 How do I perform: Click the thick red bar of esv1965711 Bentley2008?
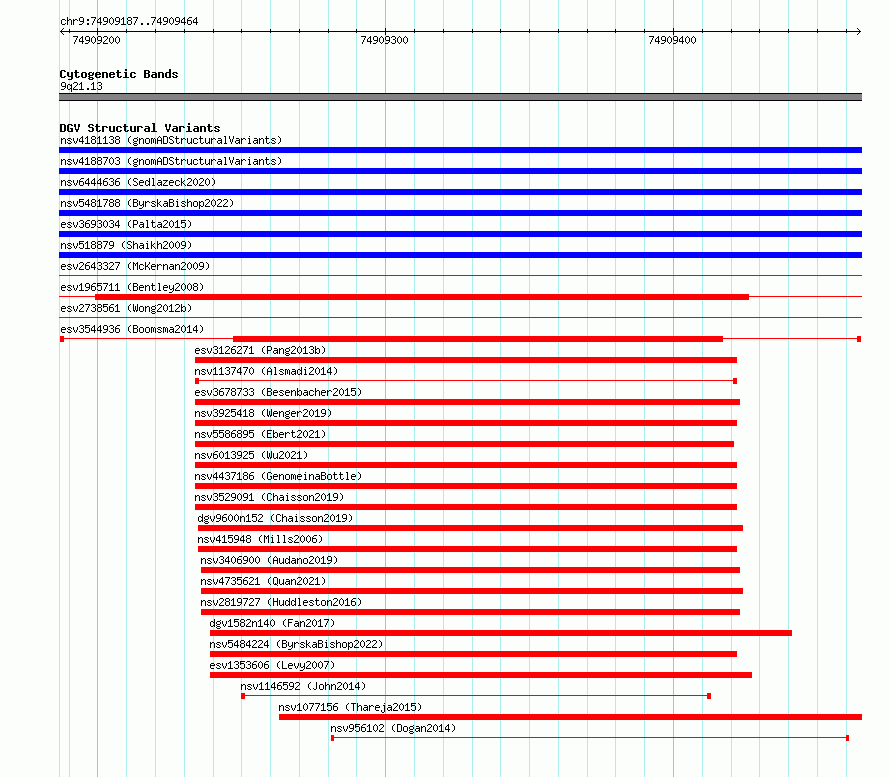click(422, 297)
